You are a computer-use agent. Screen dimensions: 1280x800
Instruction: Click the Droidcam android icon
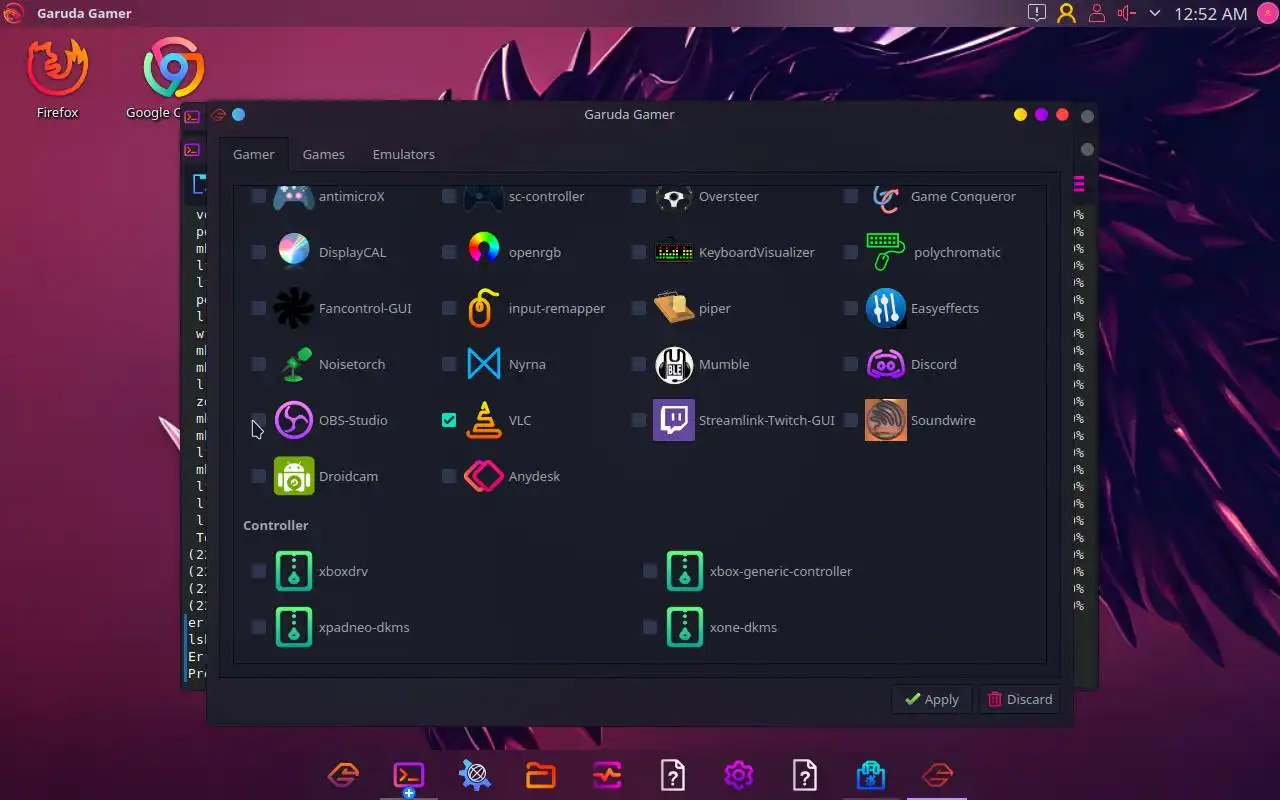click(294, 476)
